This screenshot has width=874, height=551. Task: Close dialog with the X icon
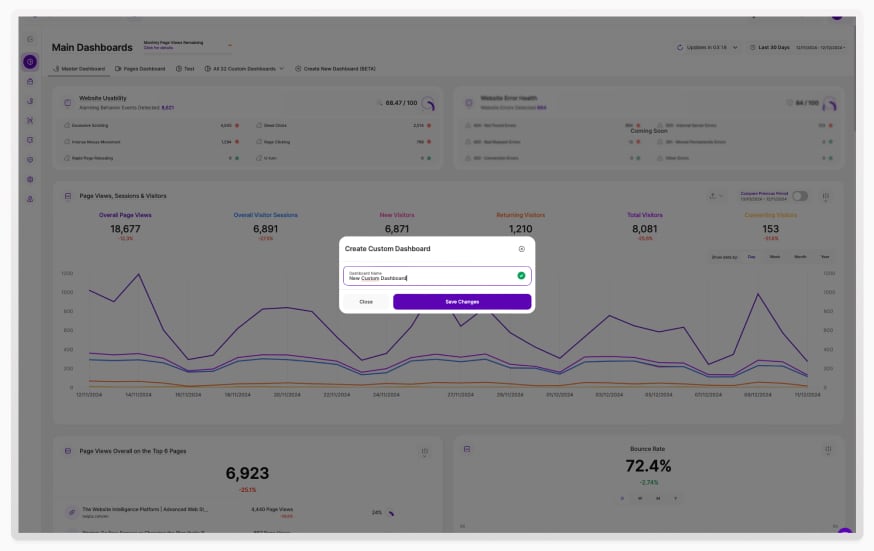521,248
